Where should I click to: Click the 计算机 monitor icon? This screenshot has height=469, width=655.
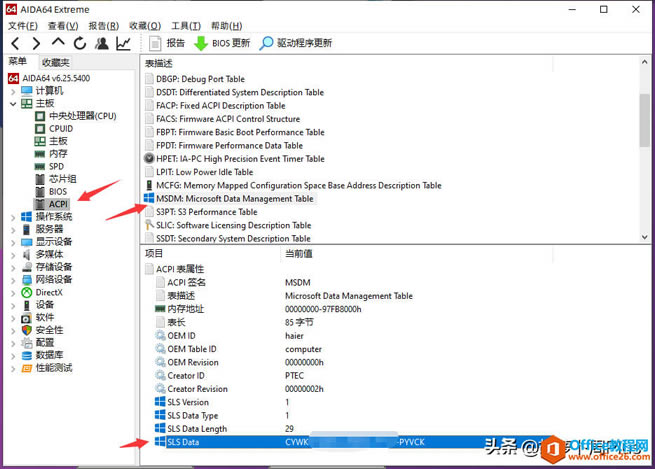(x=26, y=91)
